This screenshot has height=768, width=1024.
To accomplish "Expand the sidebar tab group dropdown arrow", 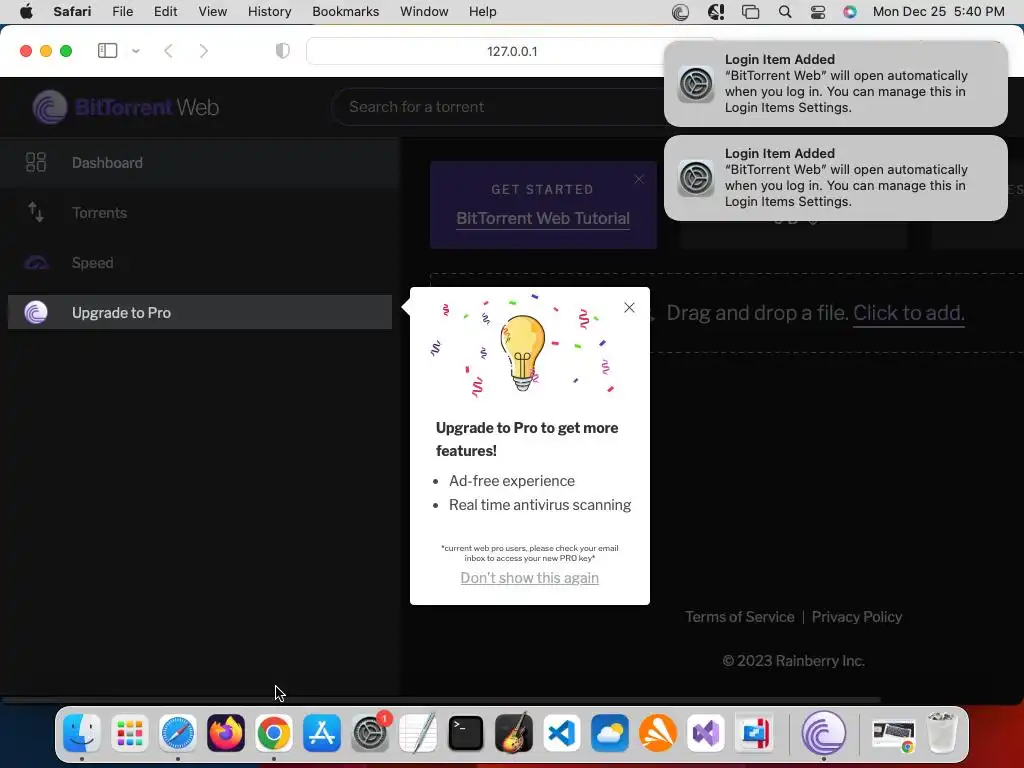I will pos(136,51).
